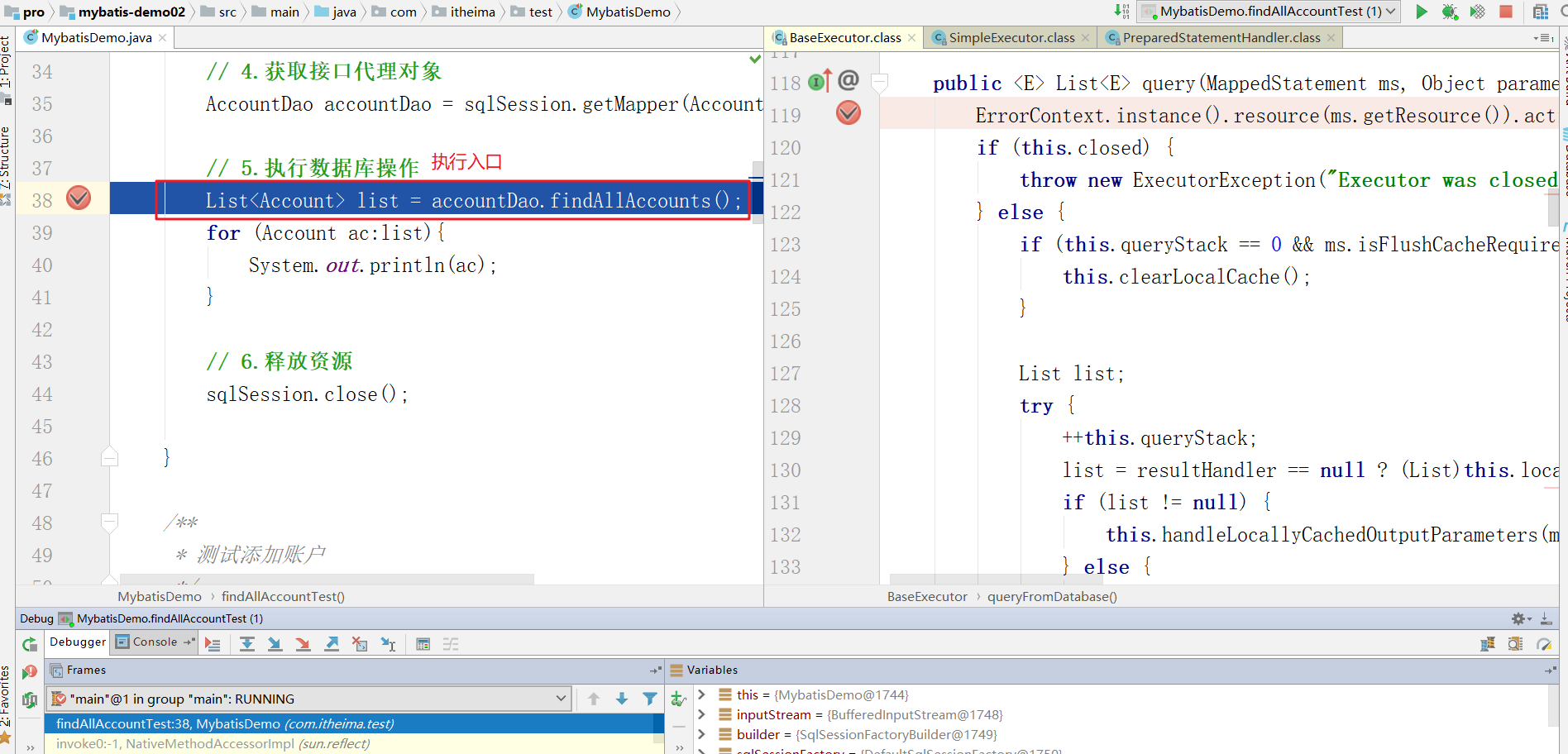Toggle the breakpoint on line 119 in BaseExecutor
Viewport: 1568px width, 754px height.
849,112
